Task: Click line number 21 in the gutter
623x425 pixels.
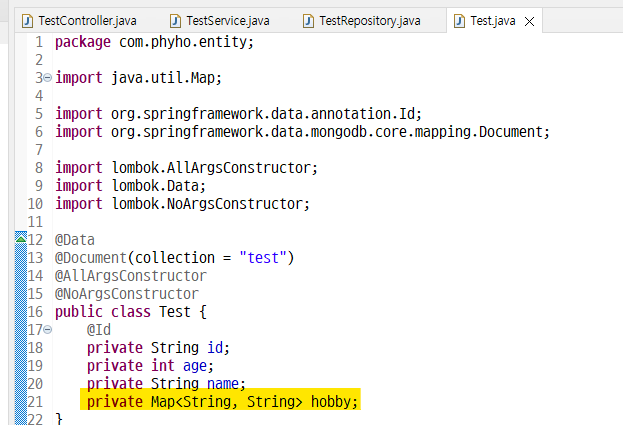Action: (x=35, y=402)
